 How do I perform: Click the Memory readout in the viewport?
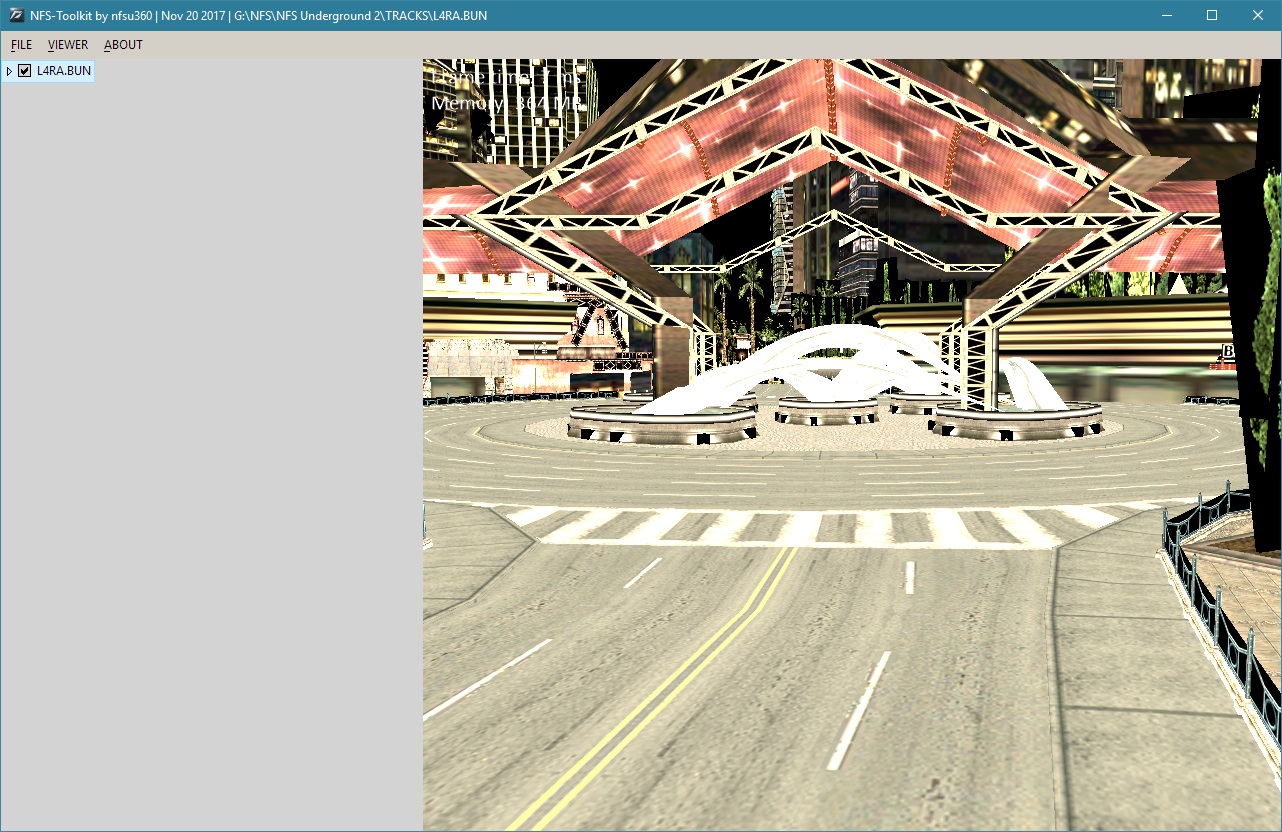[506, 103]
